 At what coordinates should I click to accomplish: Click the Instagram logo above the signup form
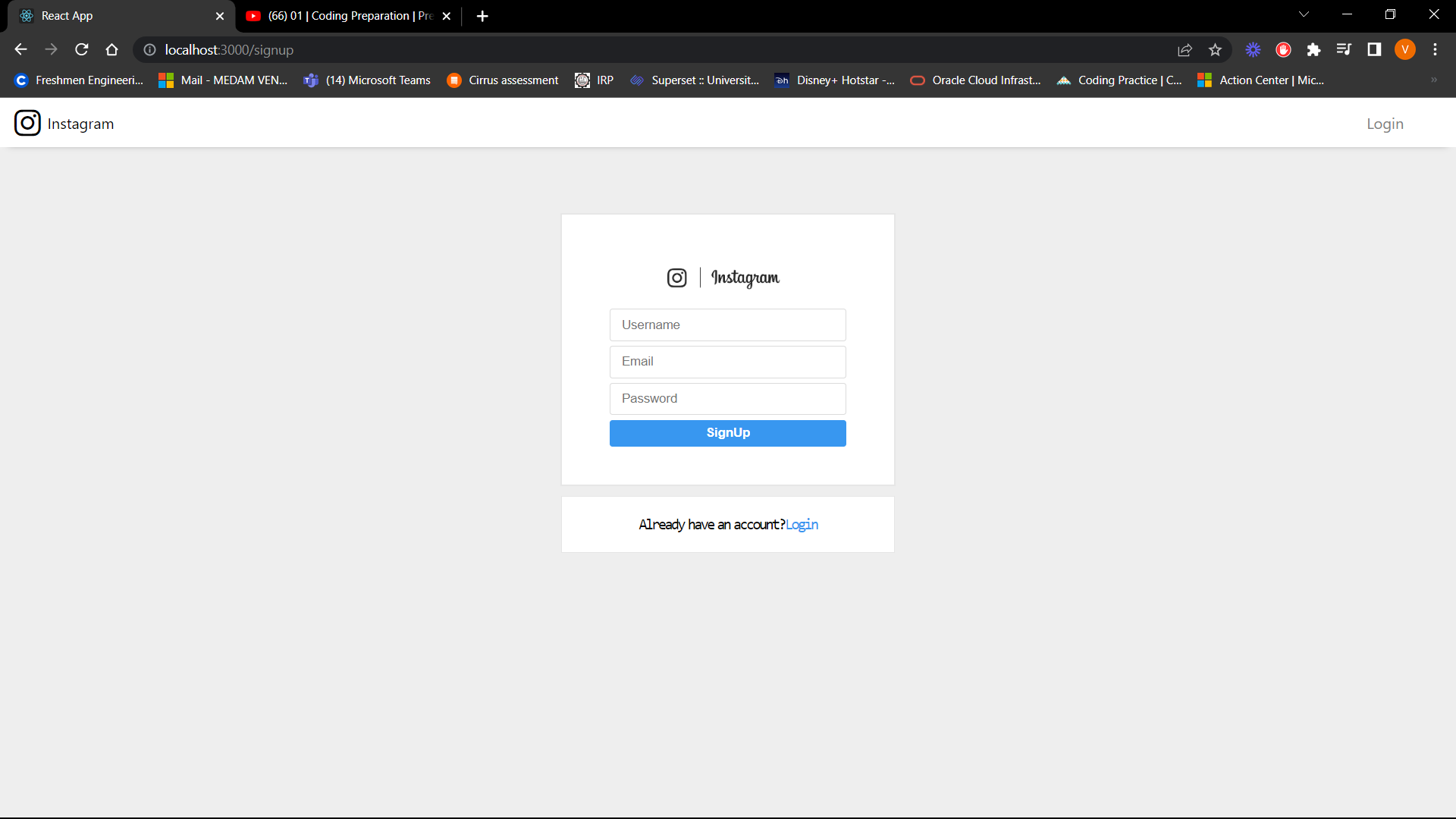coord(676,278)
